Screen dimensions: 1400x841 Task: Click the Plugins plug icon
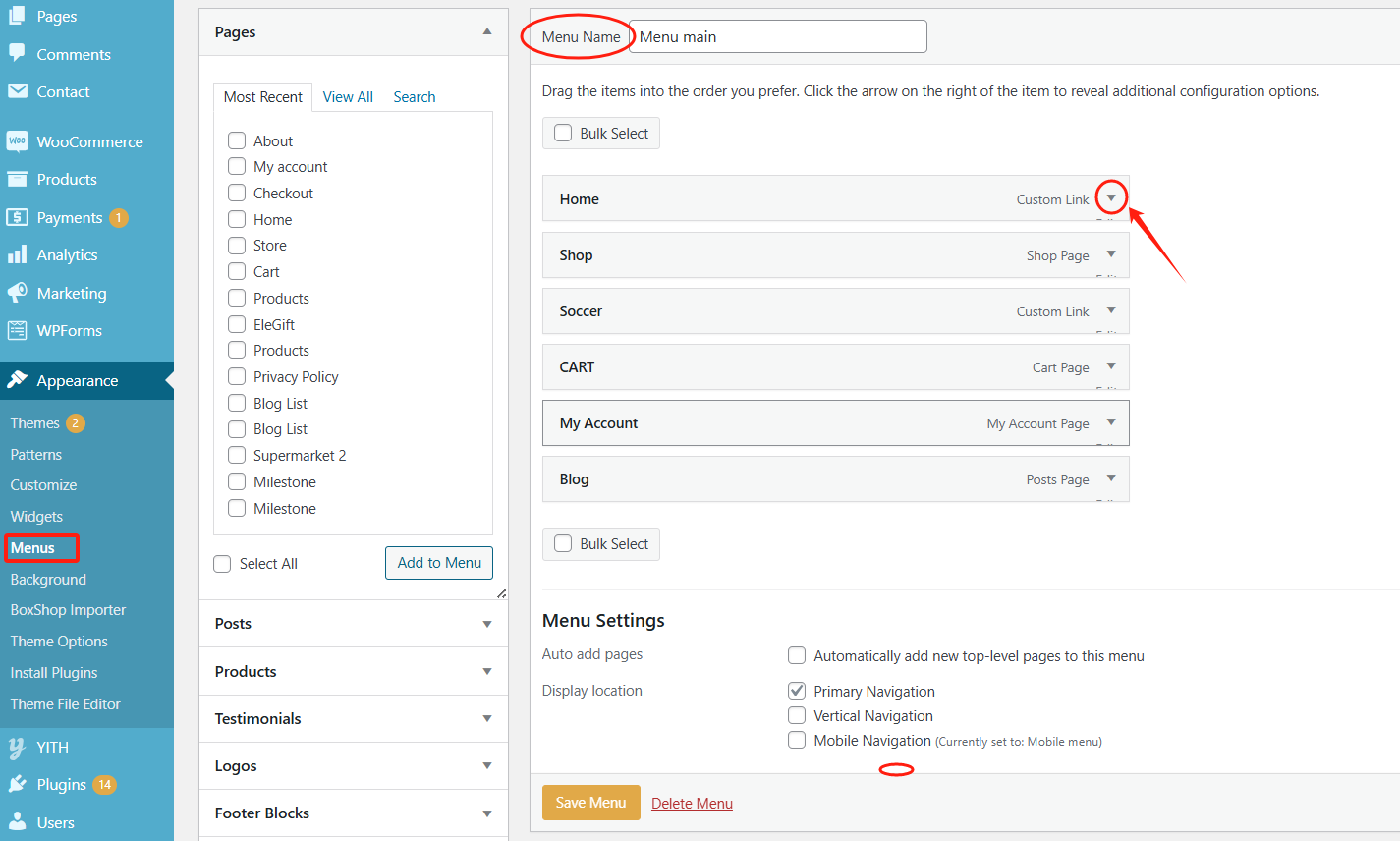coord(17,784)
